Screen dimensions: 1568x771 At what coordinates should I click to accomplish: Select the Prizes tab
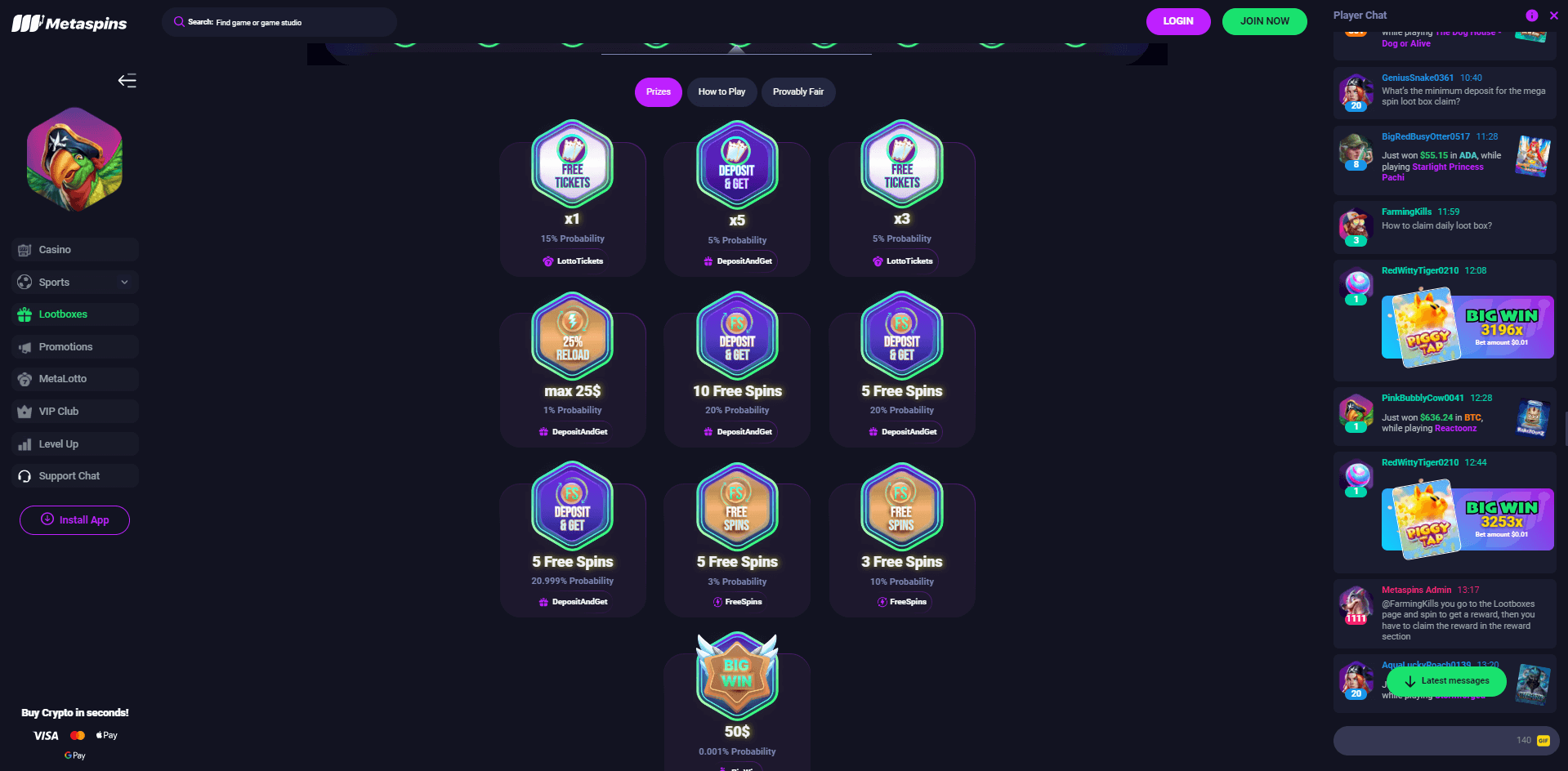click(658, 92)
